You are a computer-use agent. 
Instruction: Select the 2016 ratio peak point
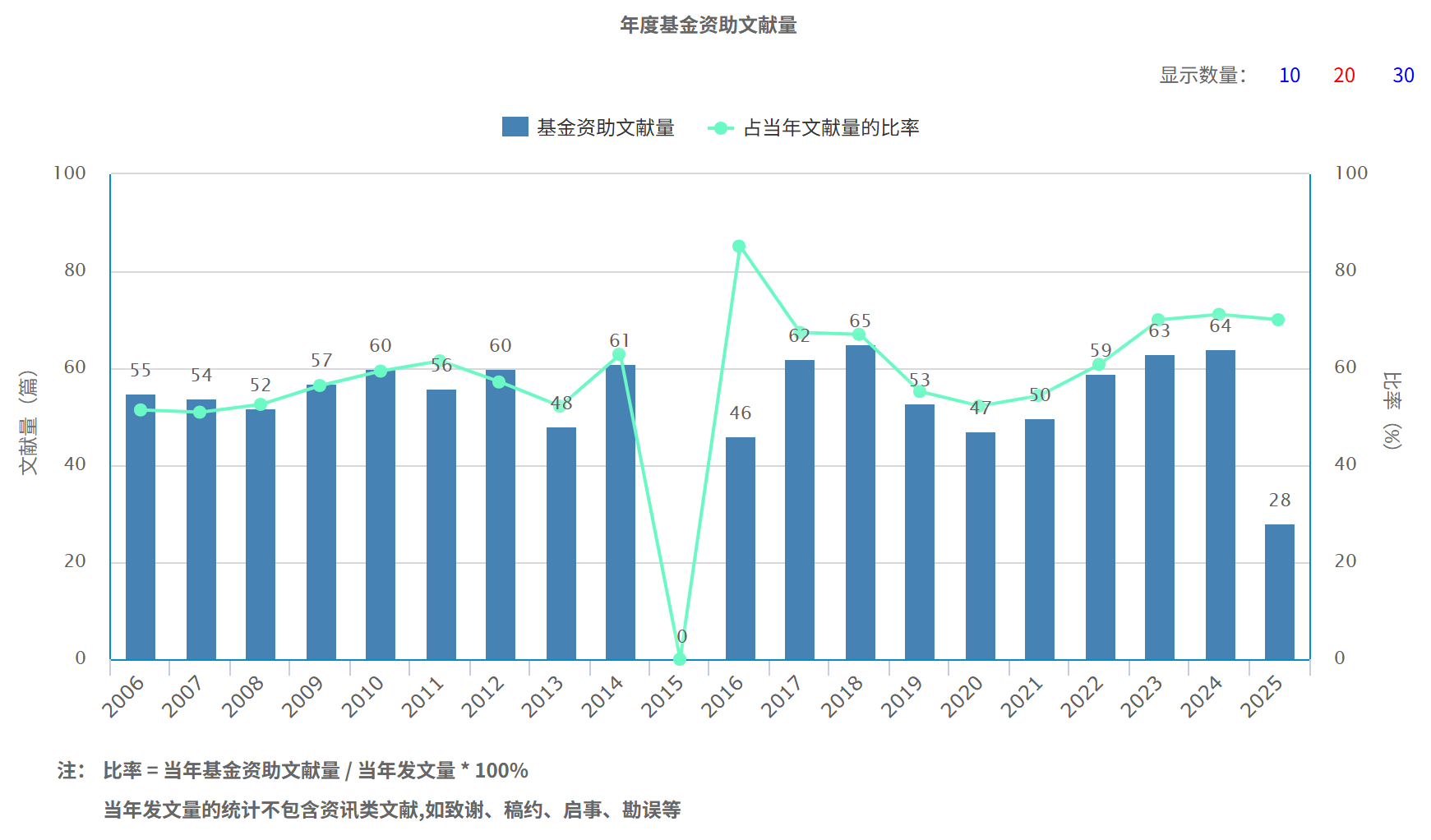739,247
